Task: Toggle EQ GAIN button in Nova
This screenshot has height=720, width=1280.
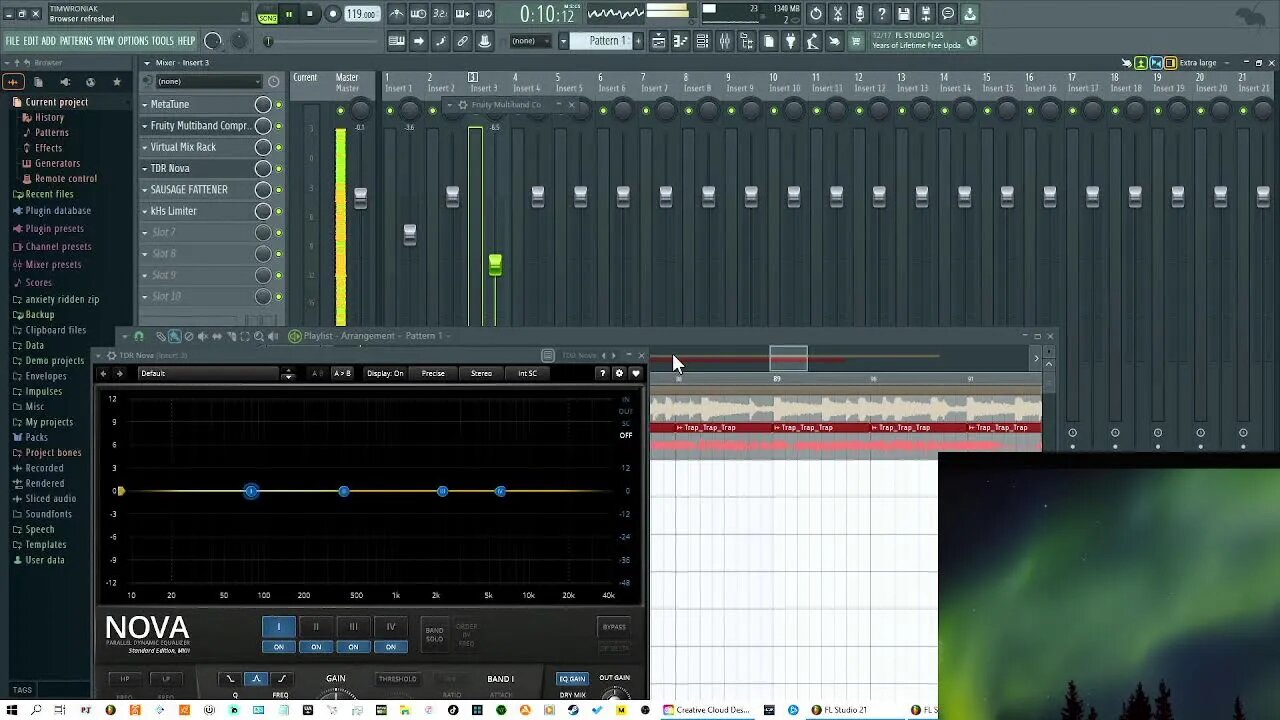Action: pos(572,679)
